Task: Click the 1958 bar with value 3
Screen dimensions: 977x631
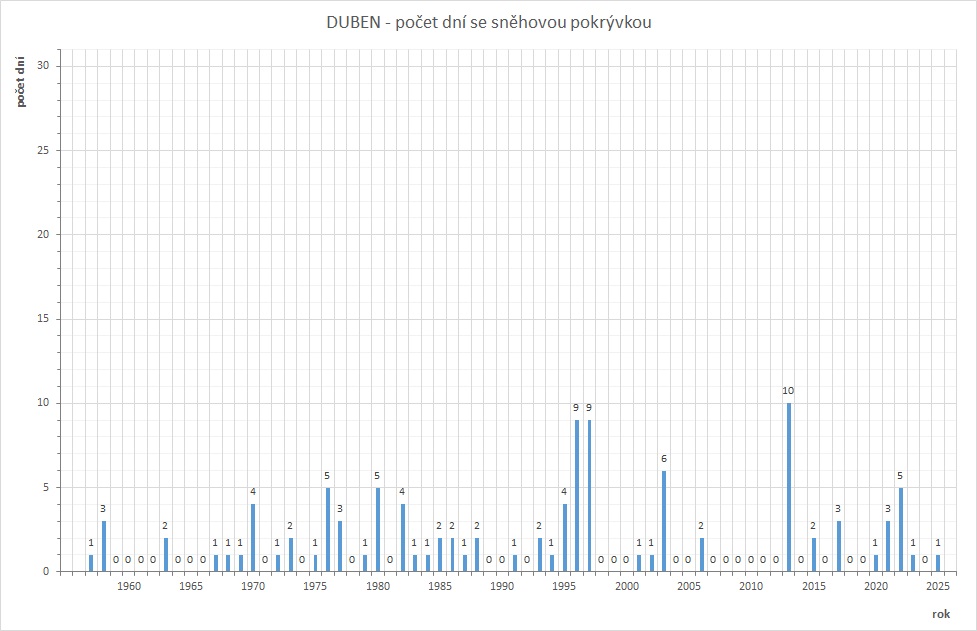Action: pos(103,546)
